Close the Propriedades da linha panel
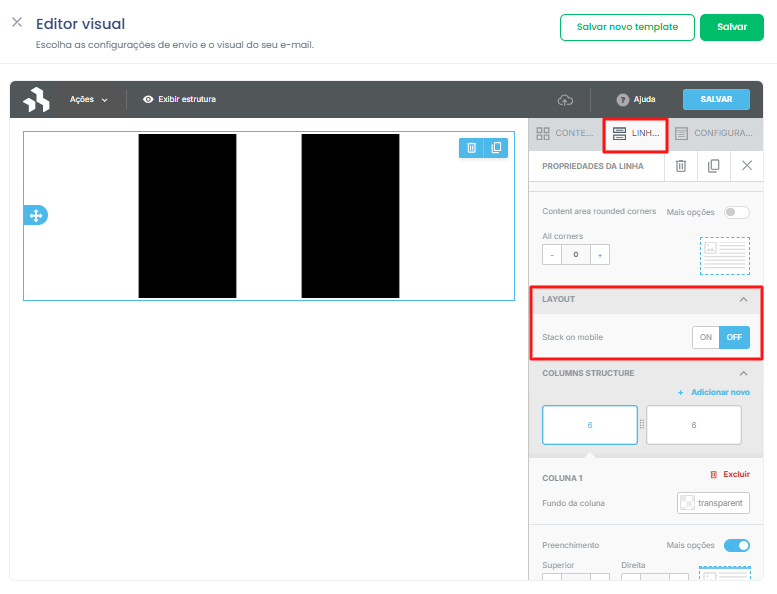This screenshot has height=594, width=777. [747, 165]
